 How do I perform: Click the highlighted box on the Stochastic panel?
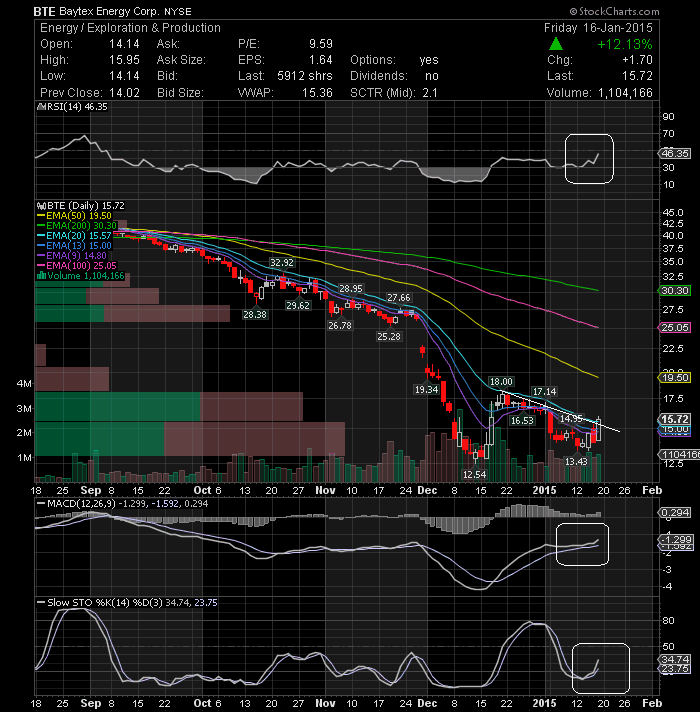[601, 667]
